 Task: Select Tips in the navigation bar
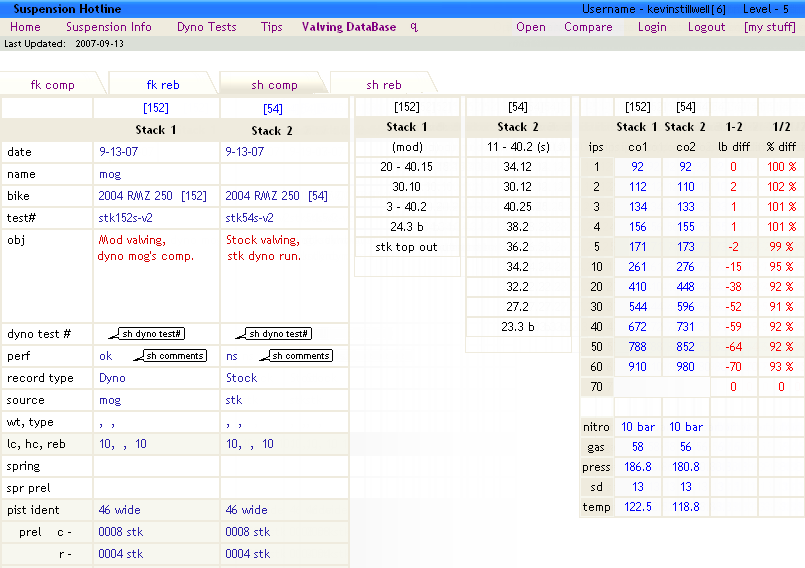pos(271,27)
